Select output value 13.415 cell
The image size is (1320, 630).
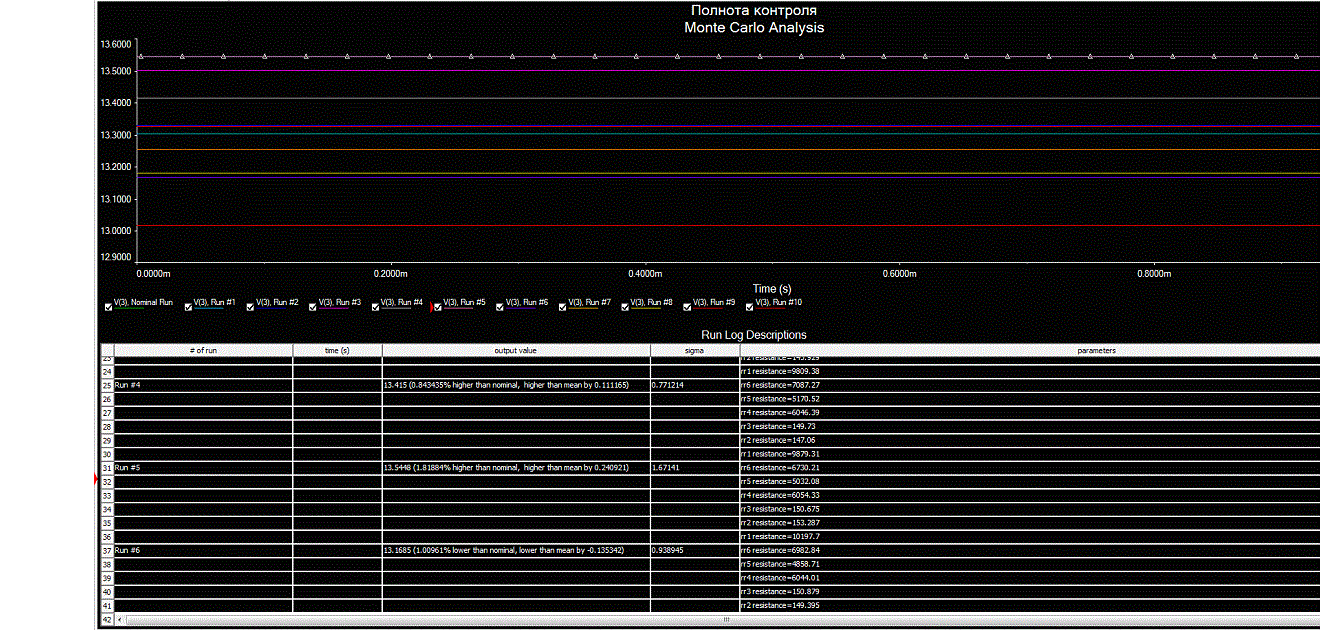(516, 385)
